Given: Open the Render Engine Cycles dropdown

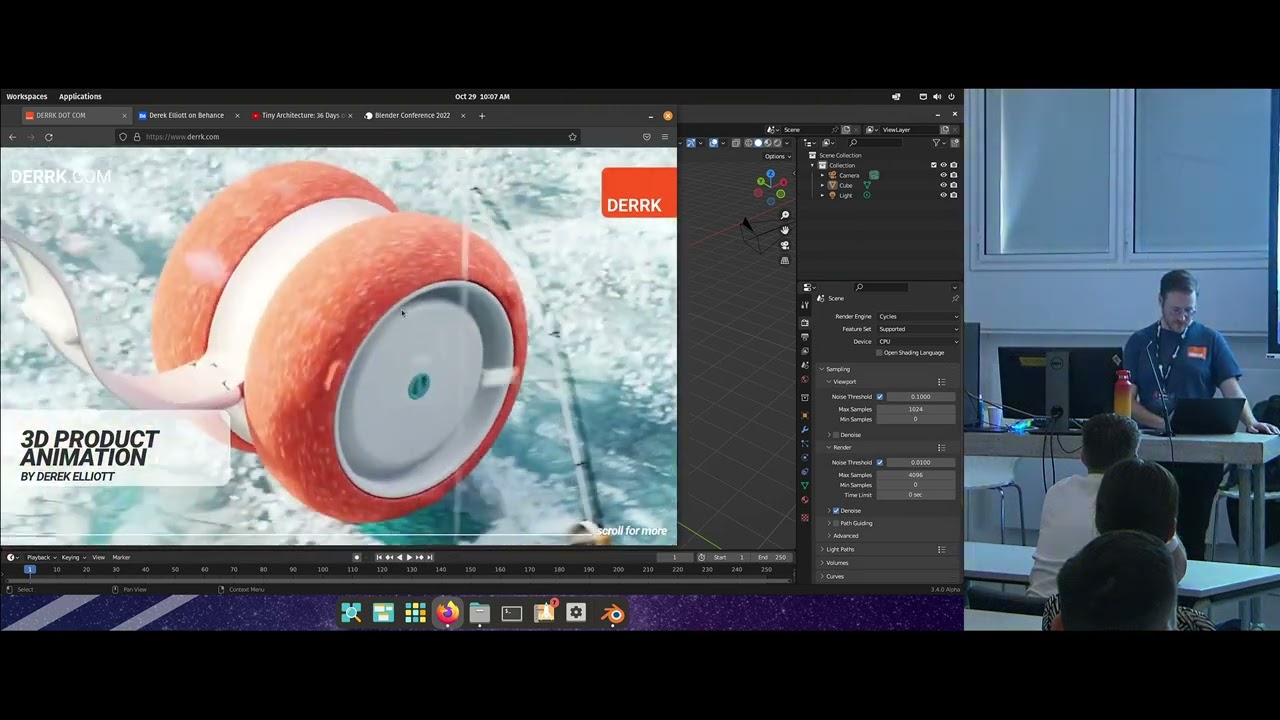Looking at the screenshot, I should 918,316.
